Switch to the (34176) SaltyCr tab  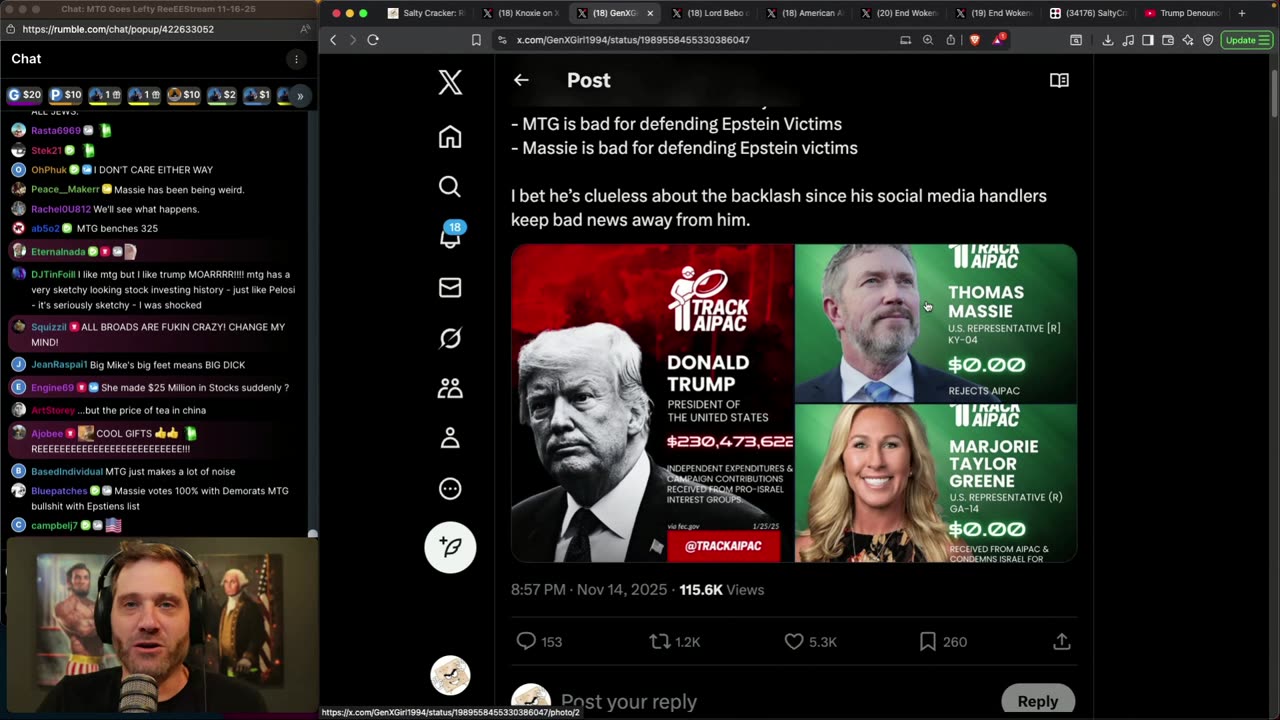tap(1088, 13)
